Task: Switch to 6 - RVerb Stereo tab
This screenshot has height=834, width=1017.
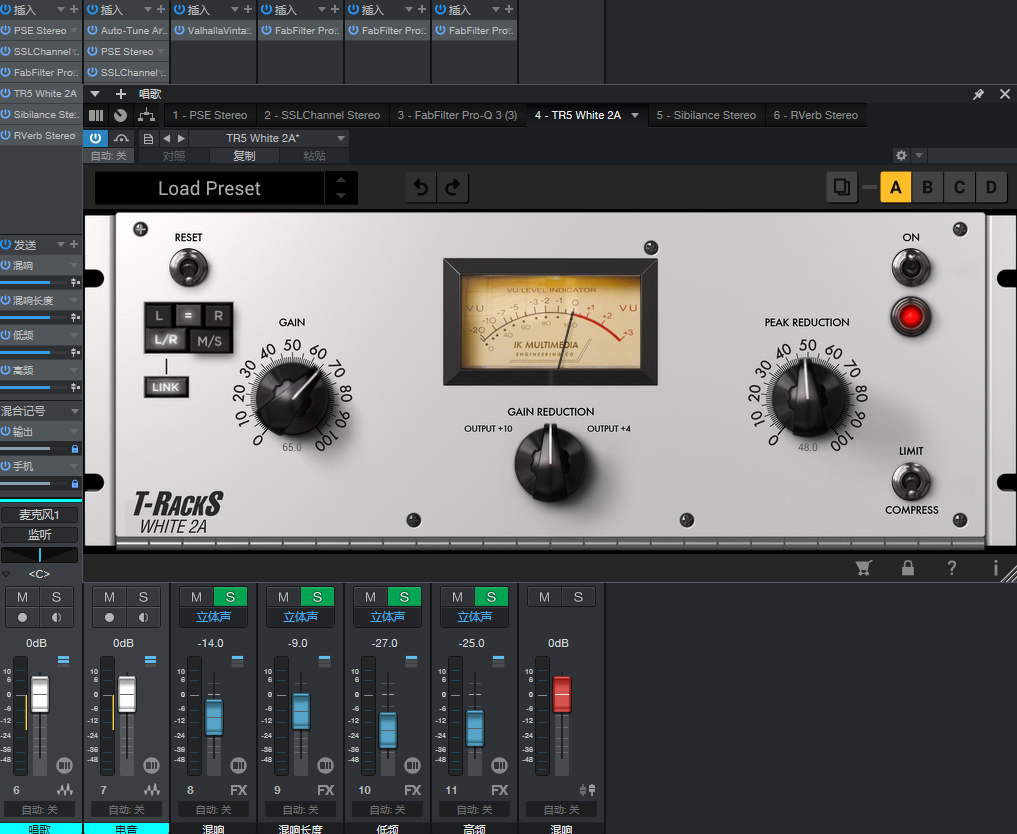Action: coord(816,115)
